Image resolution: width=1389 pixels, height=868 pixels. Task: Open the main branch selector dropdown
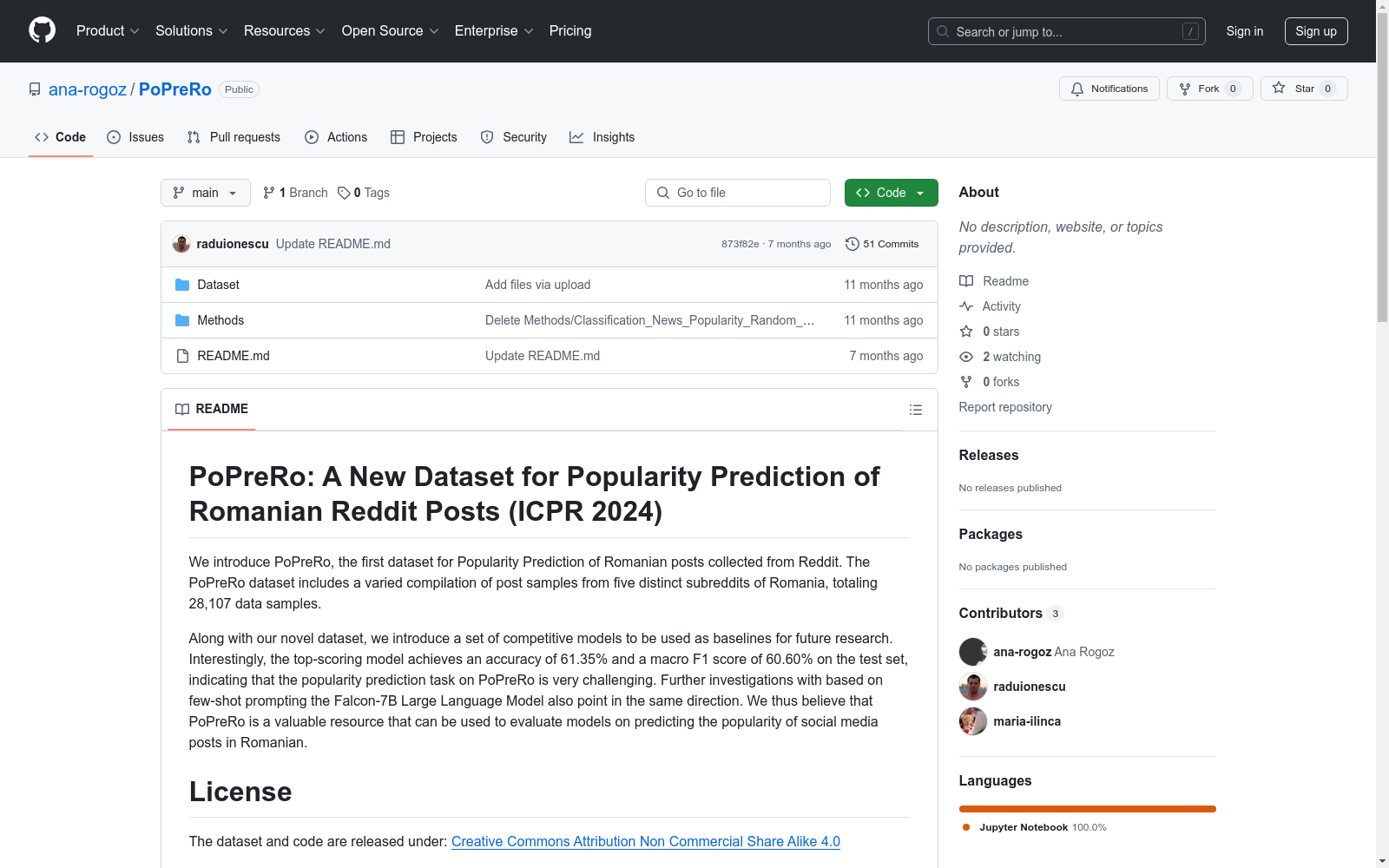pos(206,193)
